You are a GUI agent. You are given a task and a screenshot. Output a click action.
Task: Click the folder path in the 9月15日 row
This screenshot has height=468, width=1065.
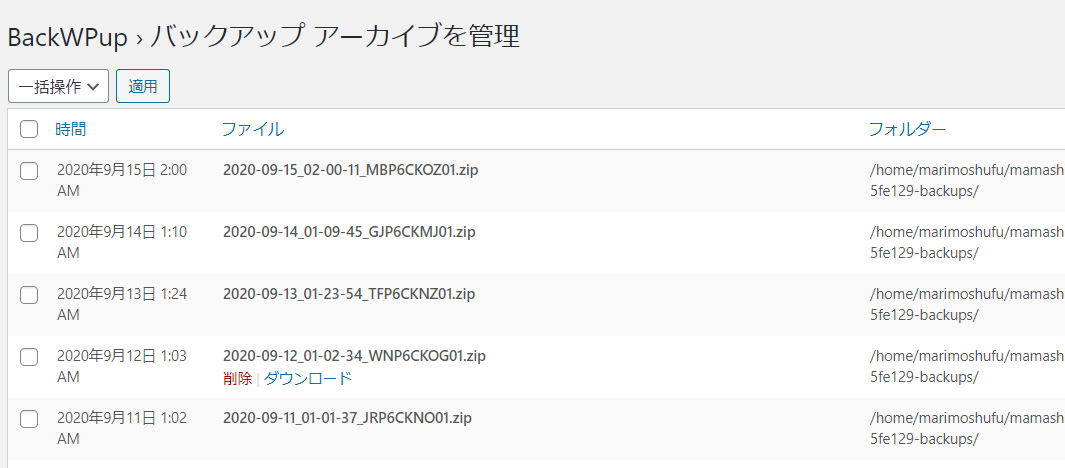coord(966,180)
